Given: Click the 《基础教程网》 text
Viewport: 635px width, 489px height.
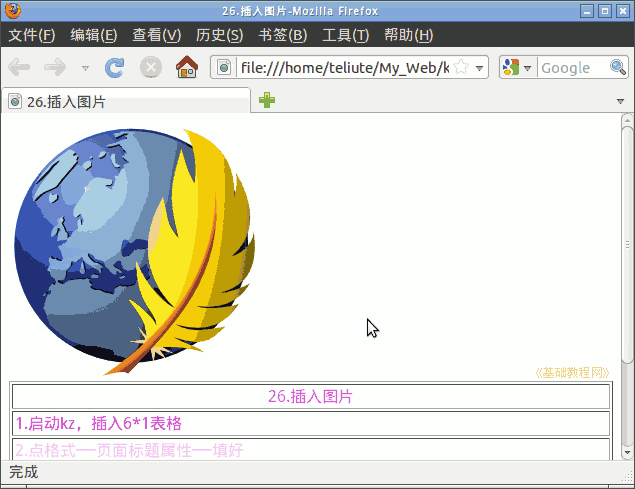Looking at the screenshot, I should (572, 372).
